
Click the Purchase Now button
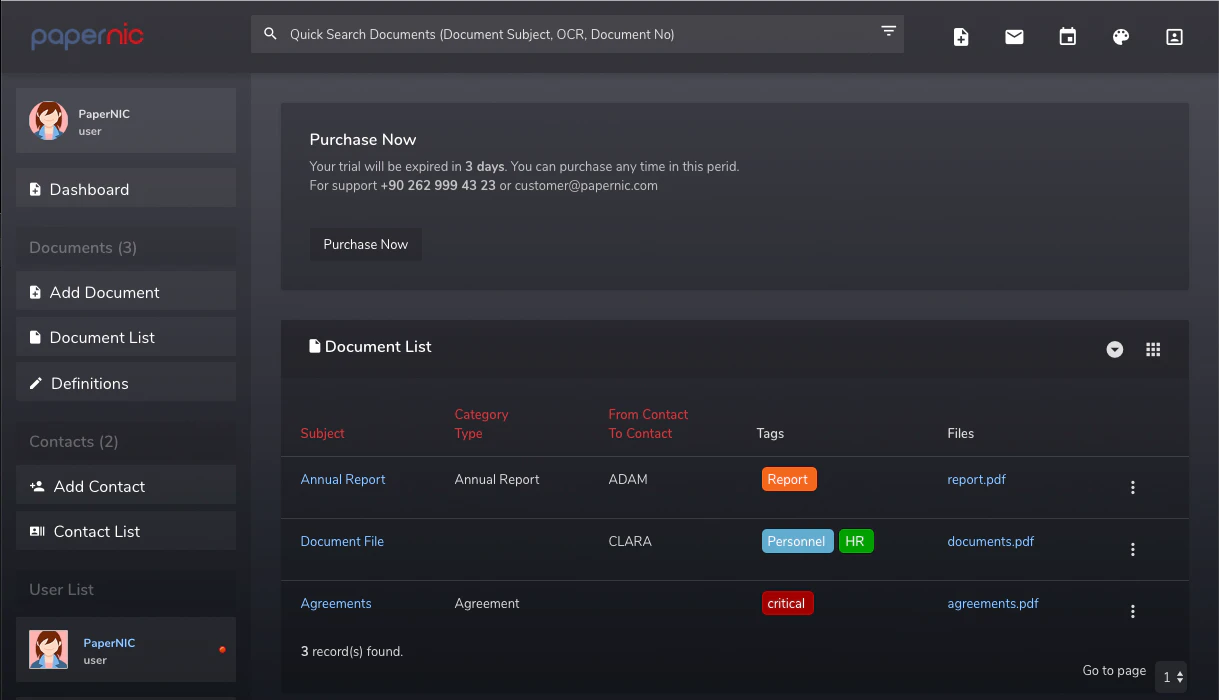pos(365,244)
